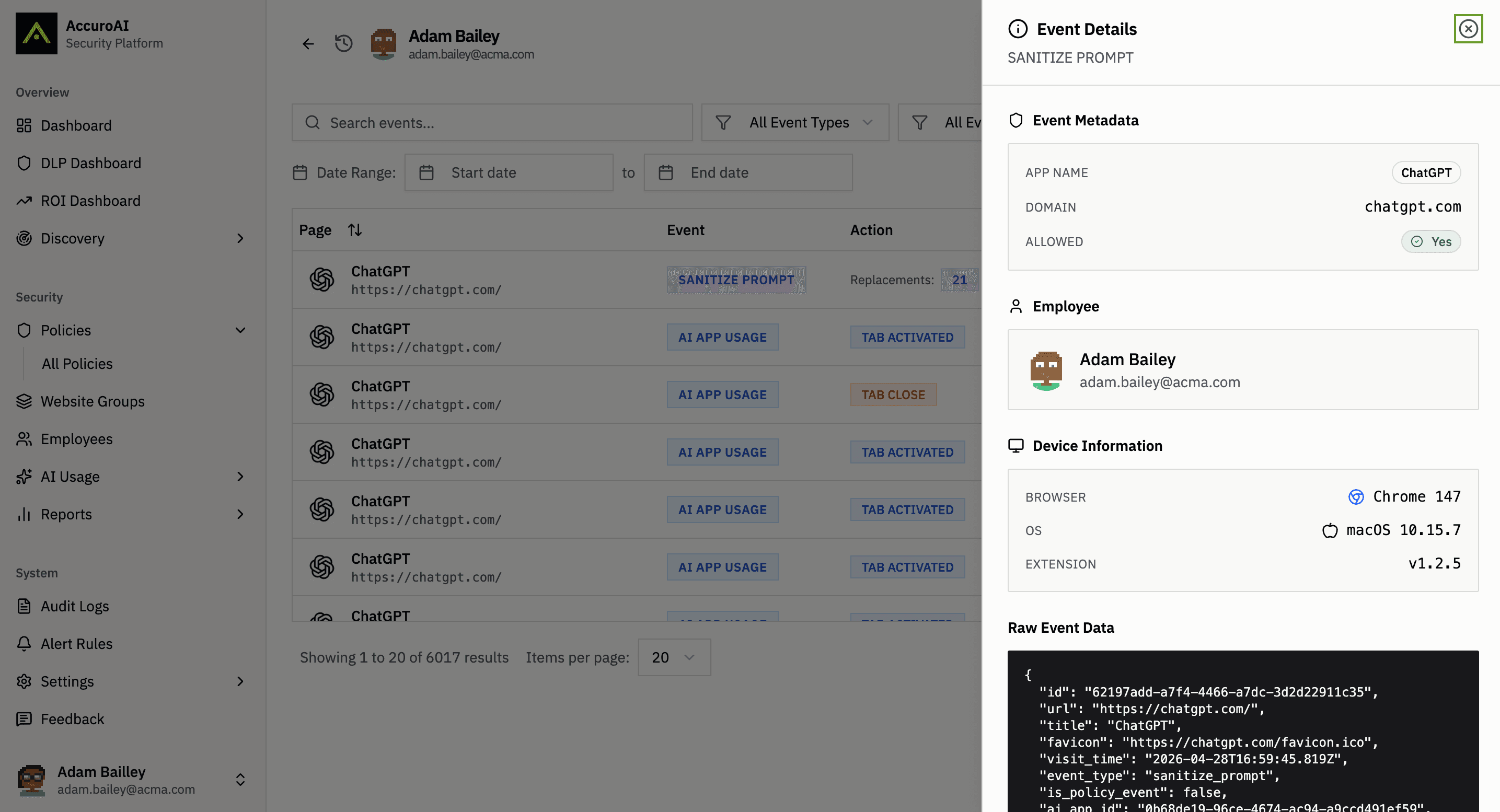The width and height of the screenshot is (1500, 812).
Task: Click the Policies shield icon
Action: click(x=24, y=331)
